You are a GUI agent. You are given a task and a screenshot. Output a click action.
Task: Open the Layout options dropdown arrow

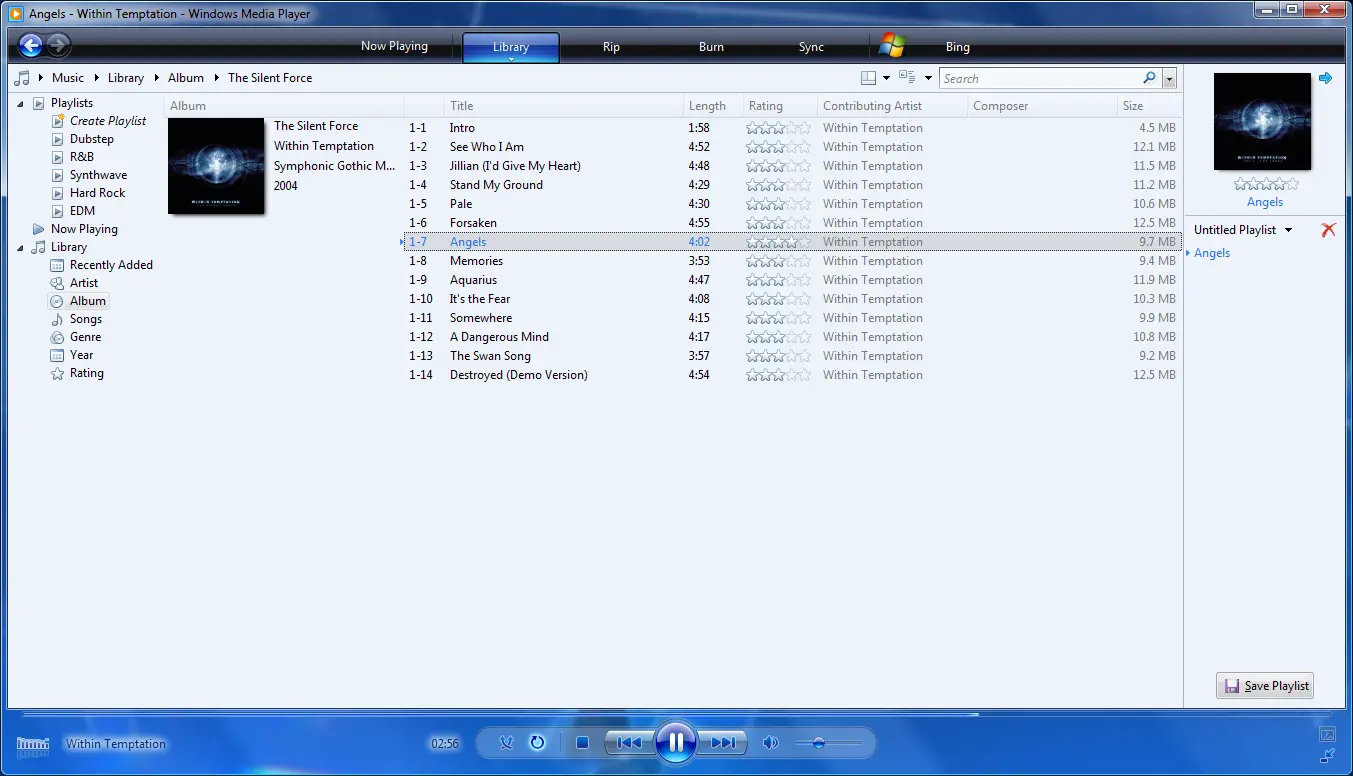(886, 78)
